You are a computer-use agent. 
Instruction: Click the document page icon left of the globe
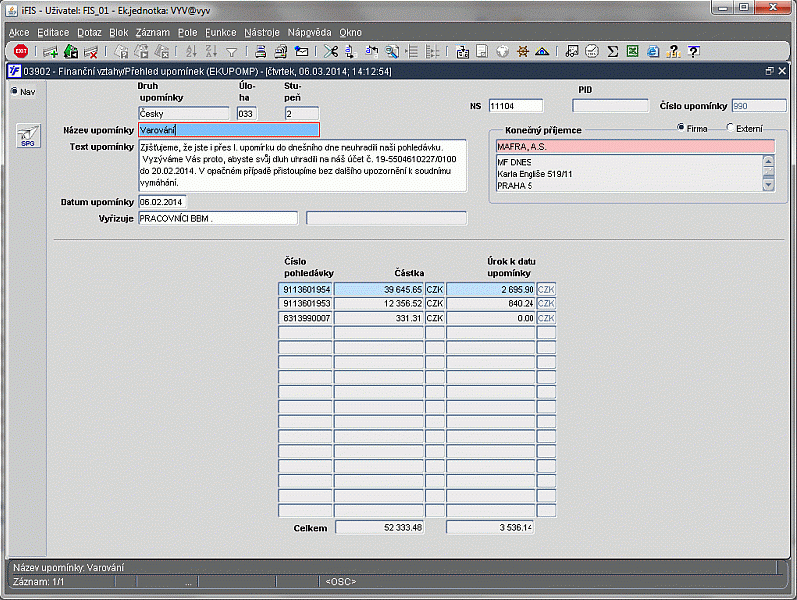(482, 51)
